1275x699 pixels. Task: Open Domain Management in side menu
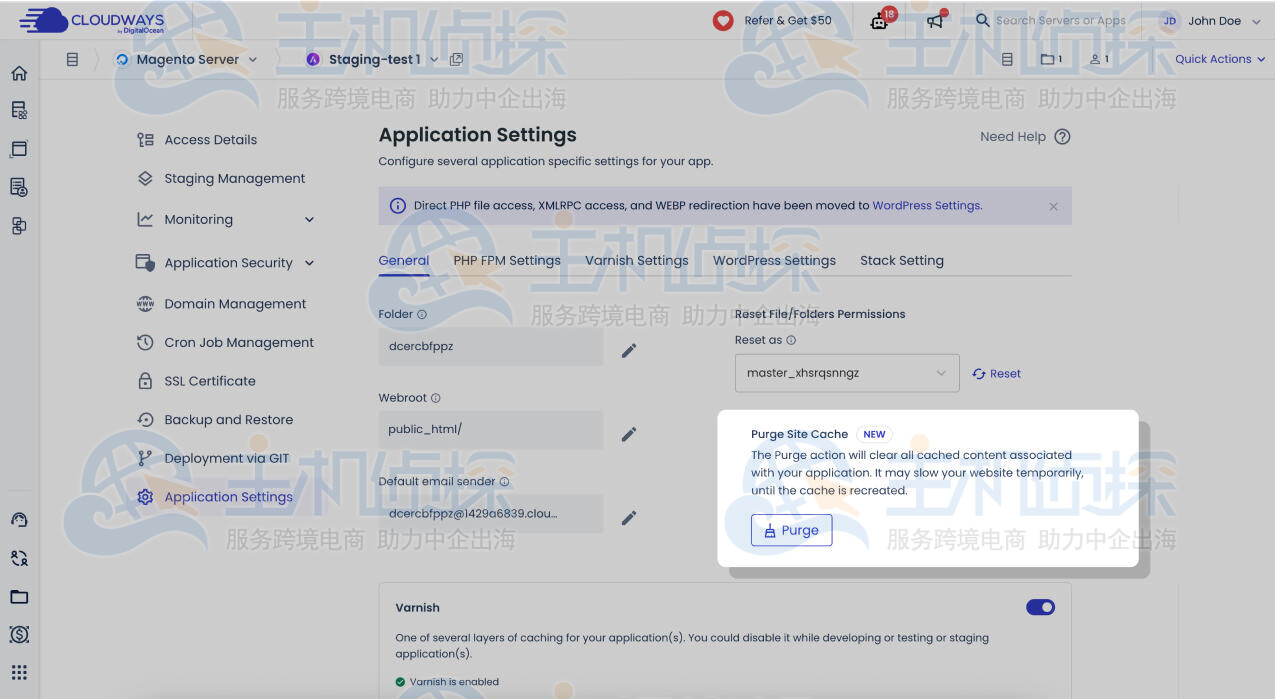(222, 304)
